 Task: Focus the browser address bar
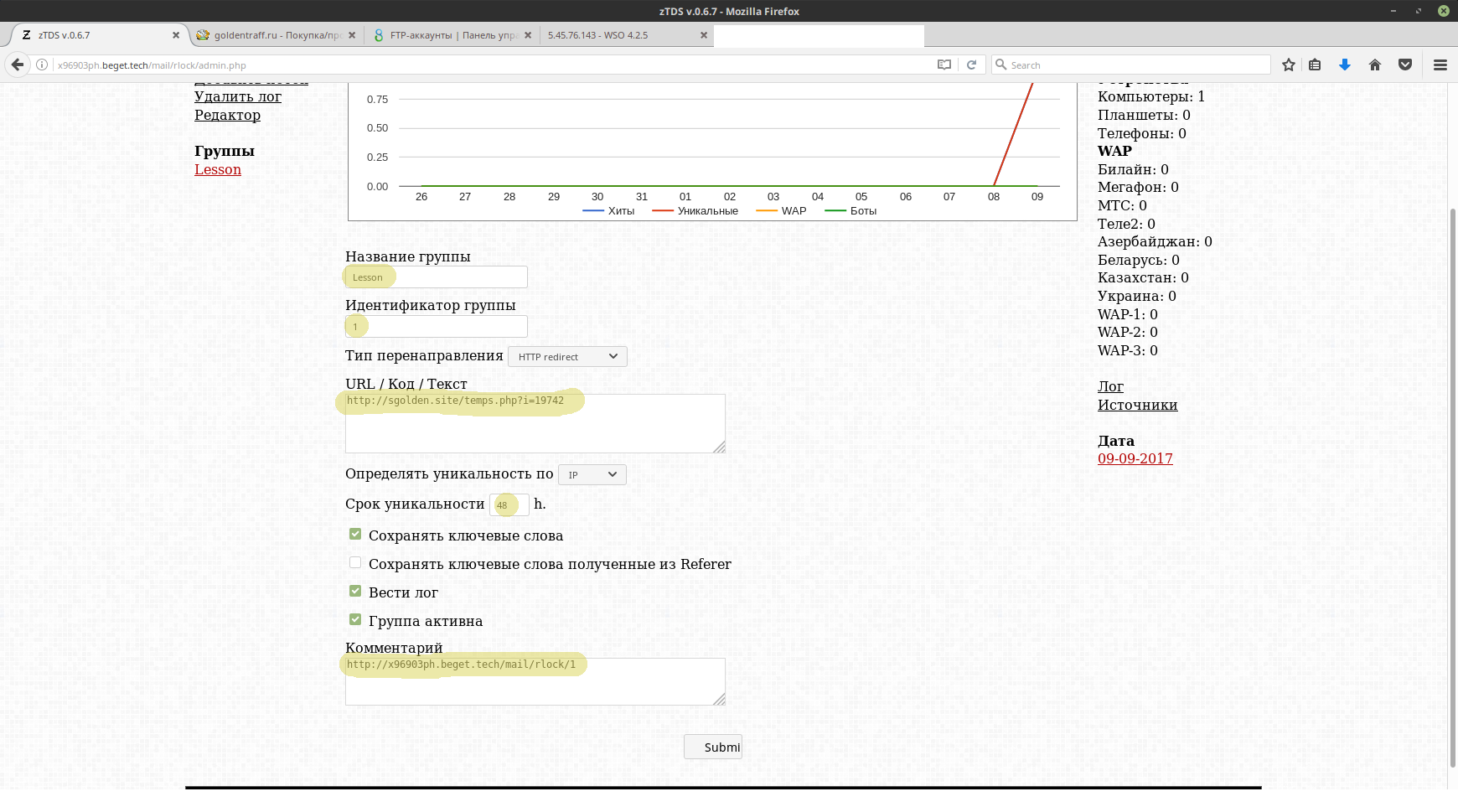[494, 65]
